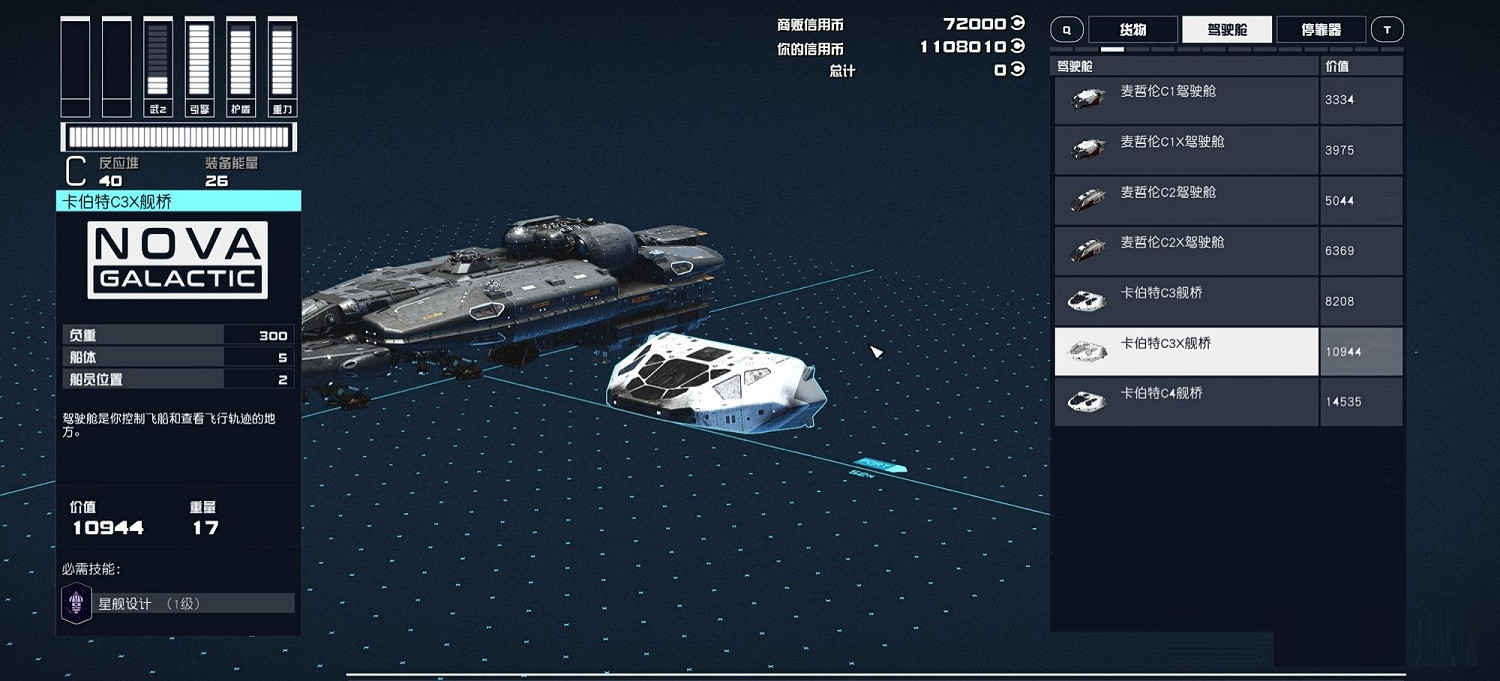Click the 卡伯特C3舰桥 module thumbnail icon

point(1088,300)
